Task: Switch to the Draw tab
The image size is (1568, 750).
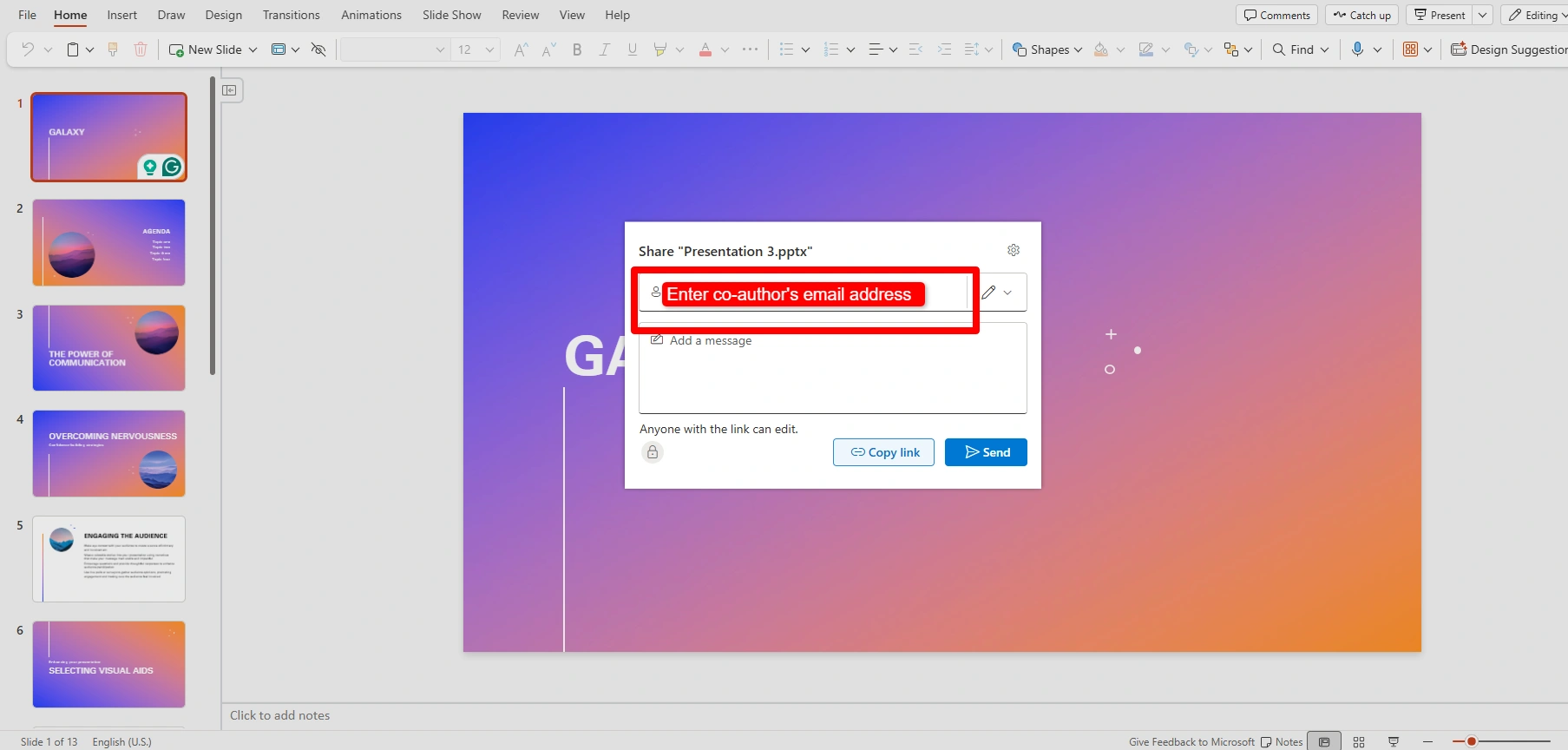Action: click(x=171, y=15)
